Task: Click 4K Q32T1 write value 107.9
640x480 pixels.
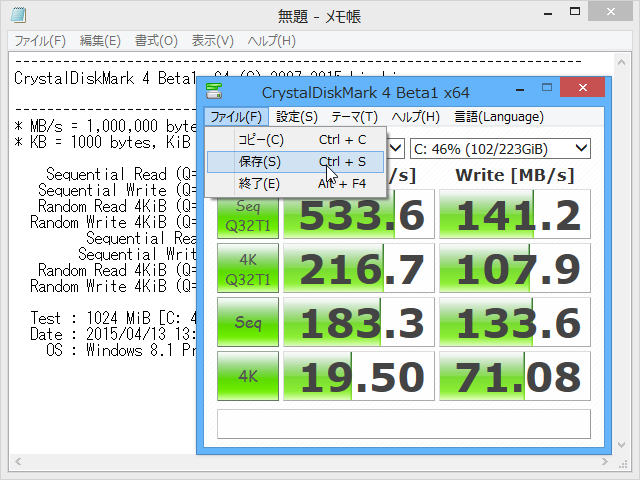Action: (x=515, y=268)
